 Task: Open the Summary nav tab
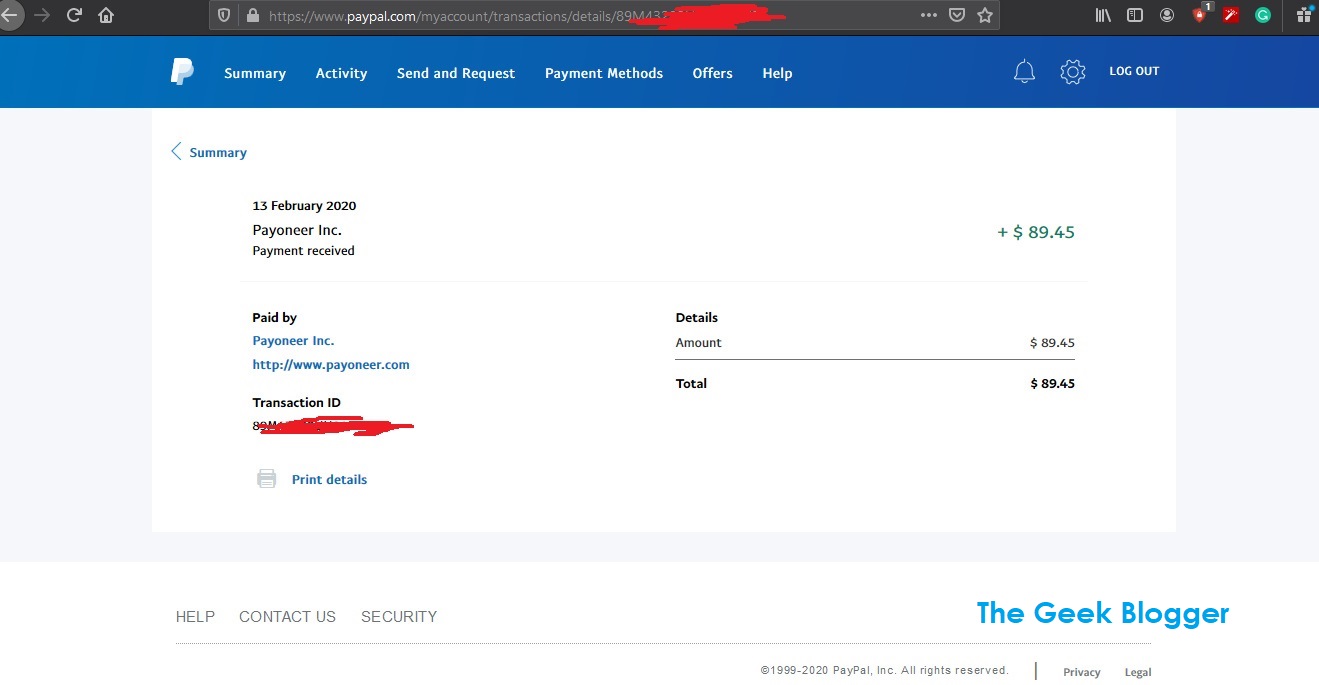point(255,73)
